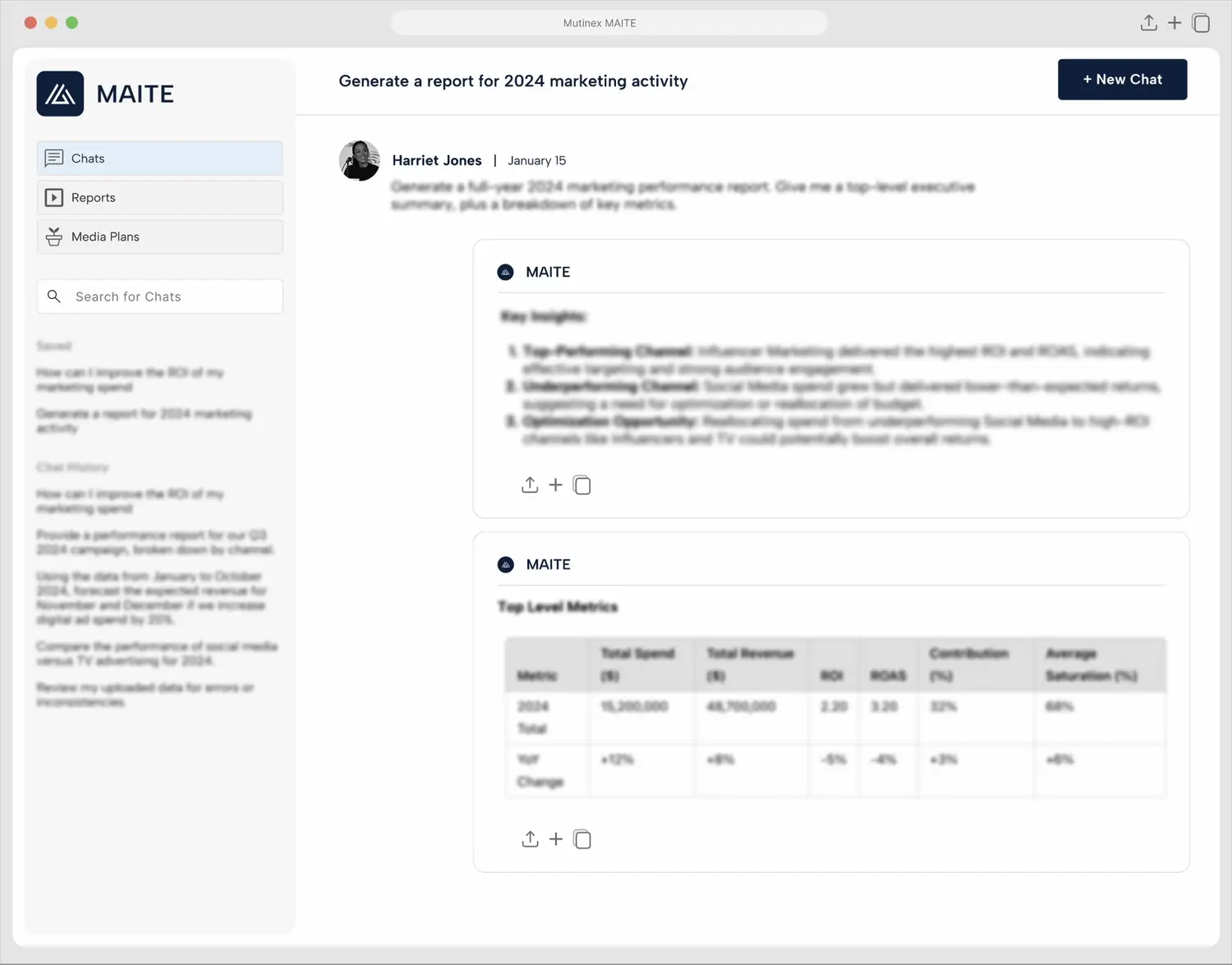Open a new tab with plus icon in title bar

point(1175,23)
